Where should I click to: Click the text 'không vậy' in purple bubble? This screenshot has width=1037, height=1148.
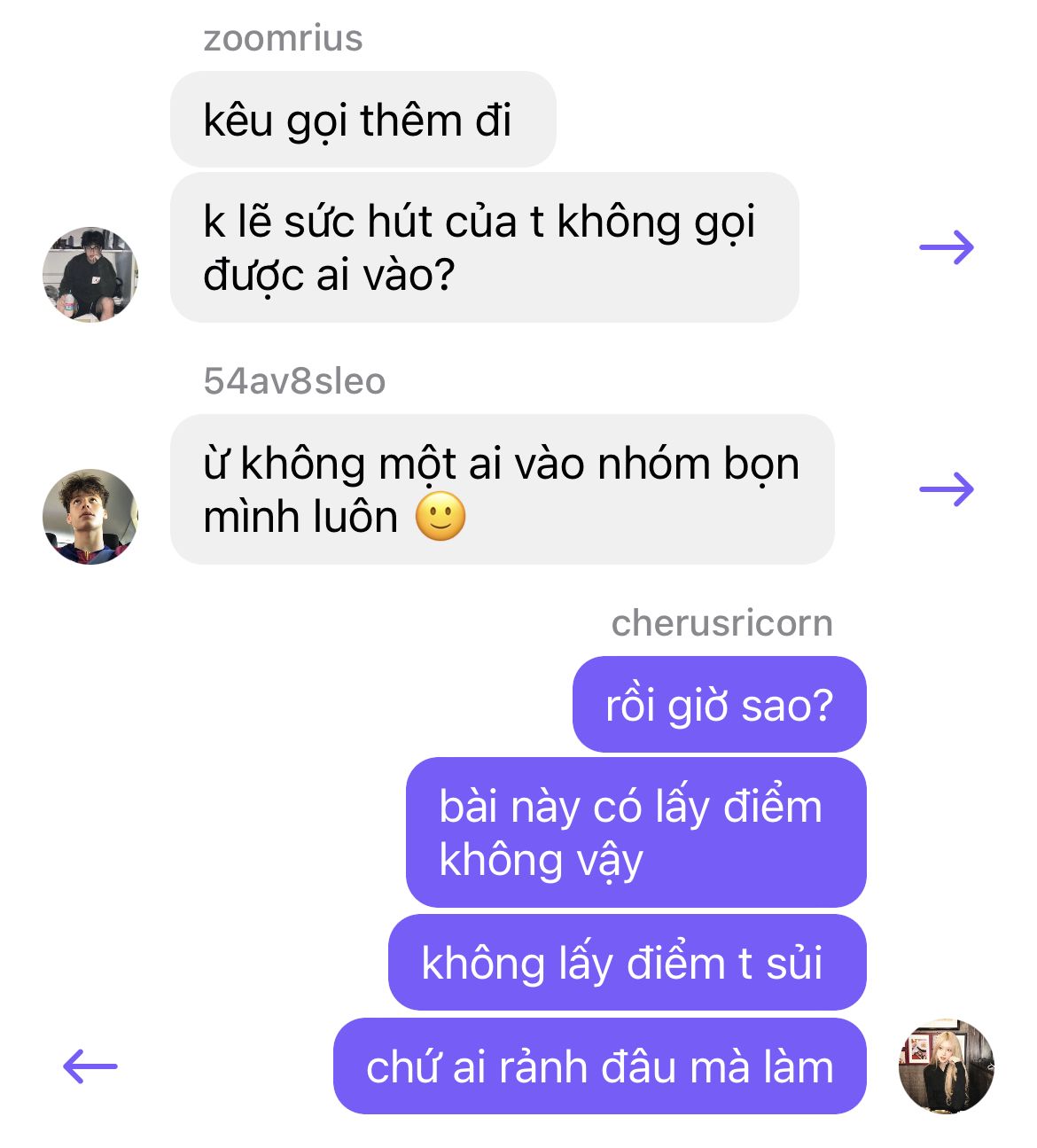541,860
